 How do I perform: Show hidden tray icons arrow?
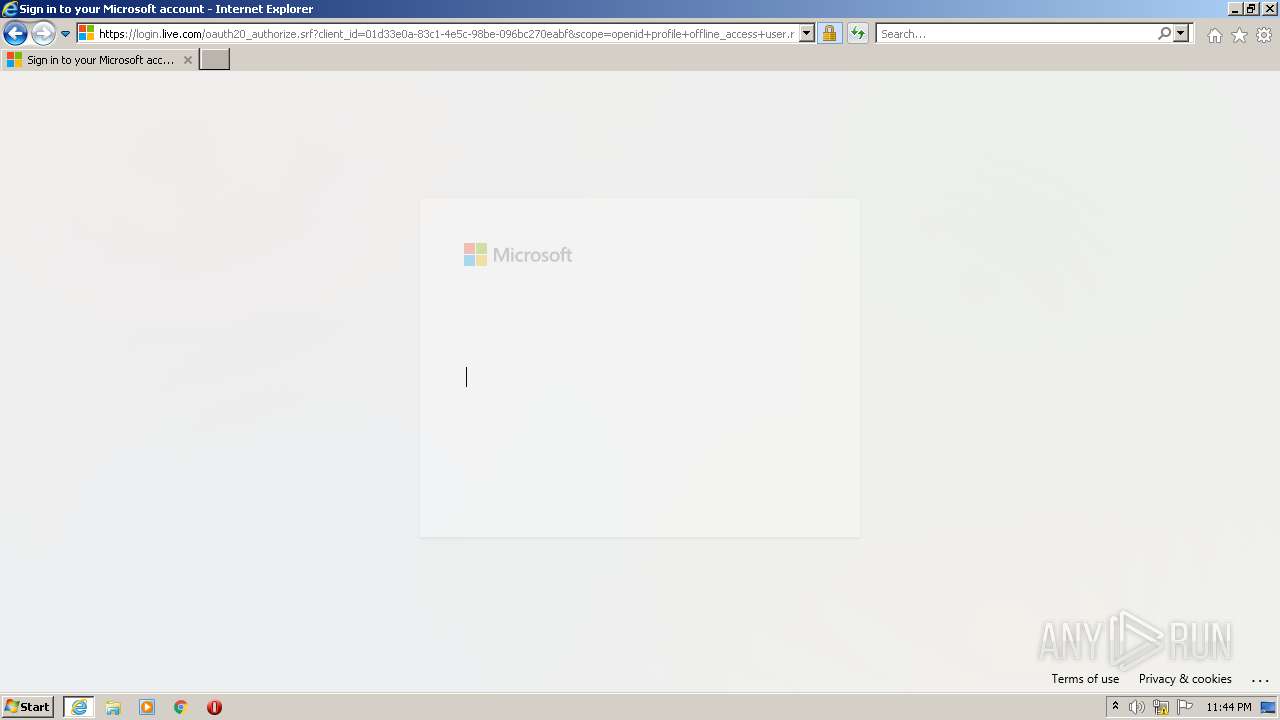(x=1116, y=707)
